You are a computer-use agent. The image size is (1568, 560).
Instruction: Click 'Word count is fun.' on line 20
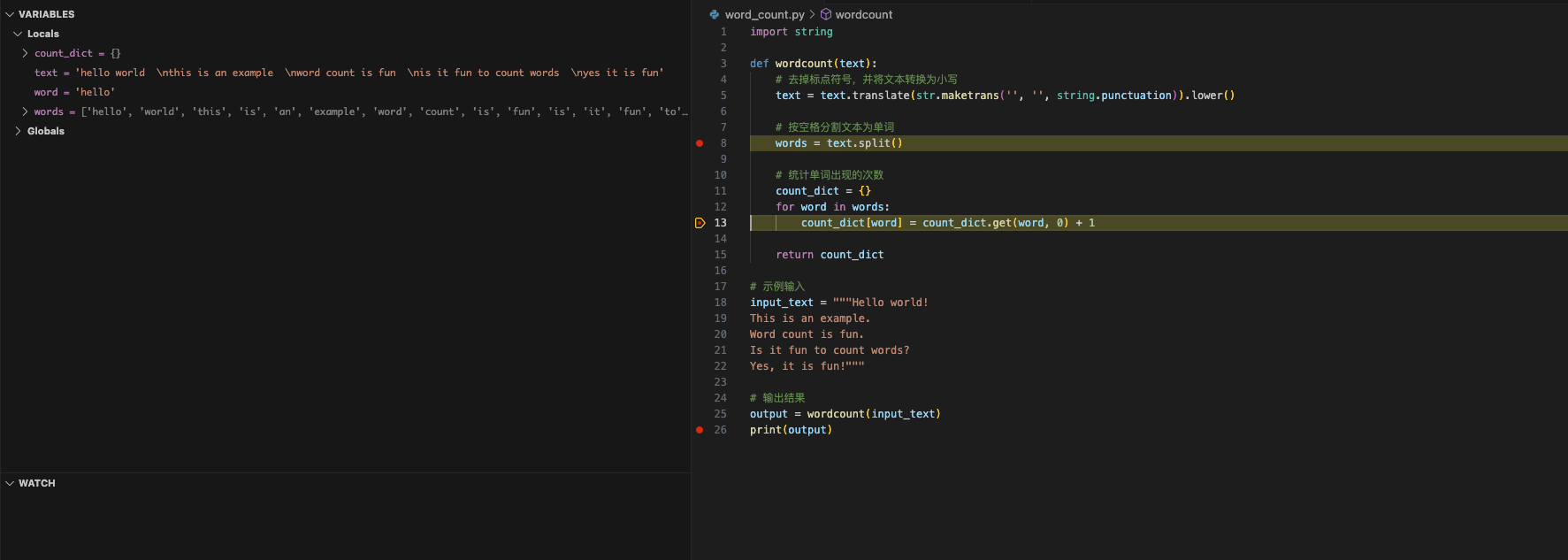[x=807, y=334]
